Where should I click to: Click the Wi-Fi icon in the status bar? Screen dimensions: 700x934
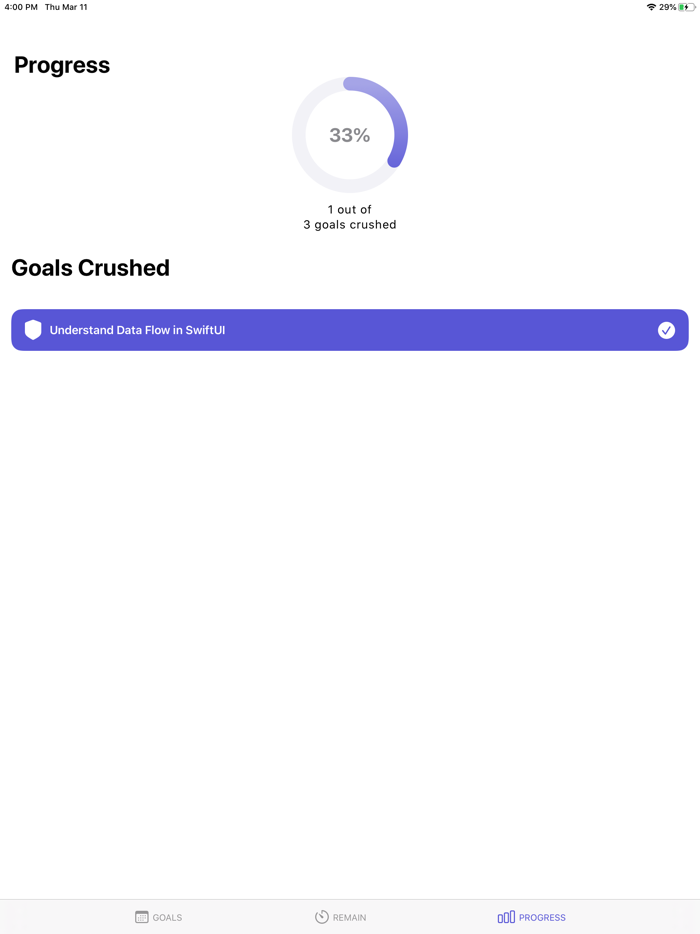[x=652, y=7]
